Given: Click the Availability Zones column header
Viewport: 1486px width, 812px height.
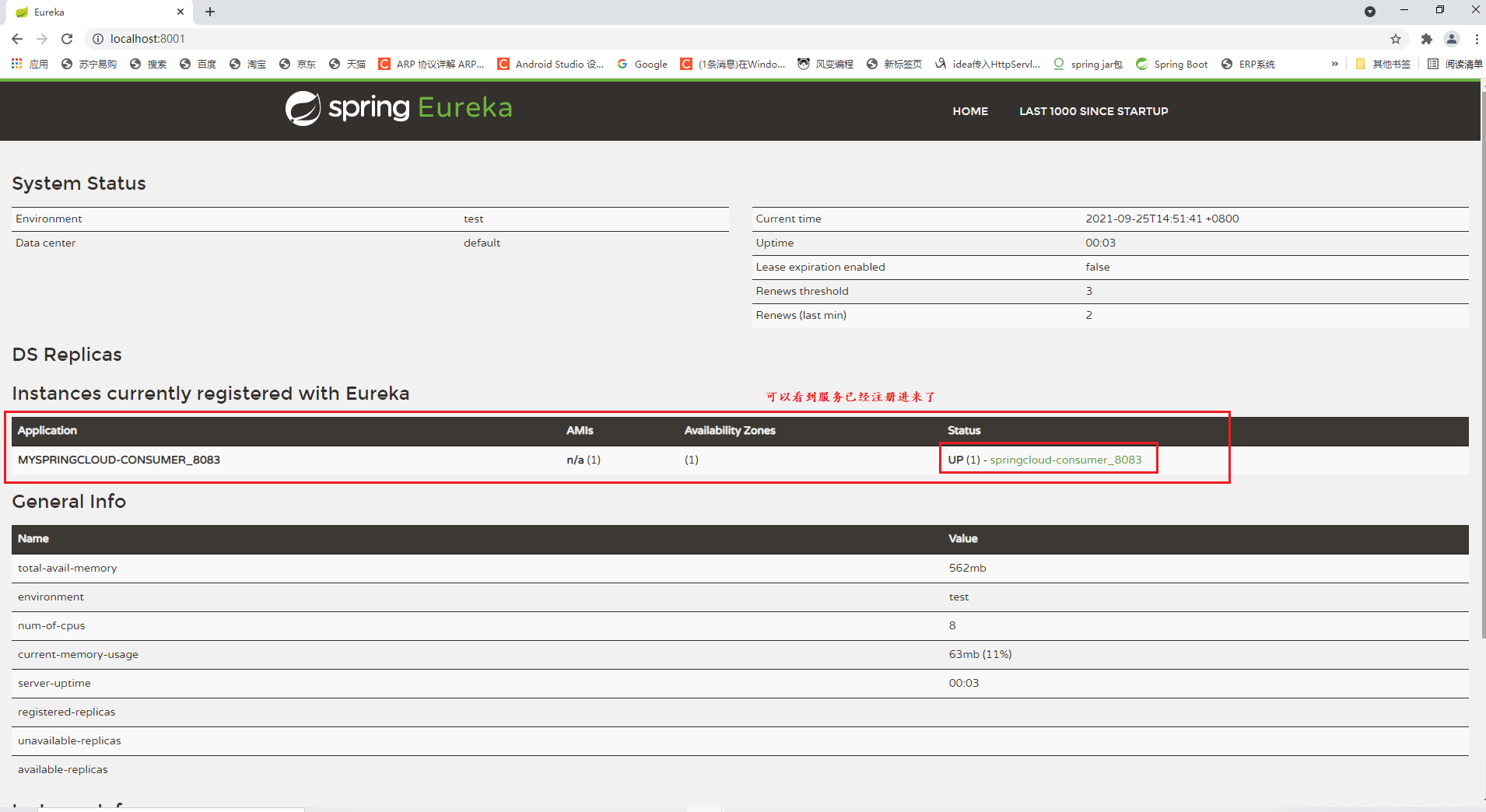Looking at the screenshot, I should (730, 430).
